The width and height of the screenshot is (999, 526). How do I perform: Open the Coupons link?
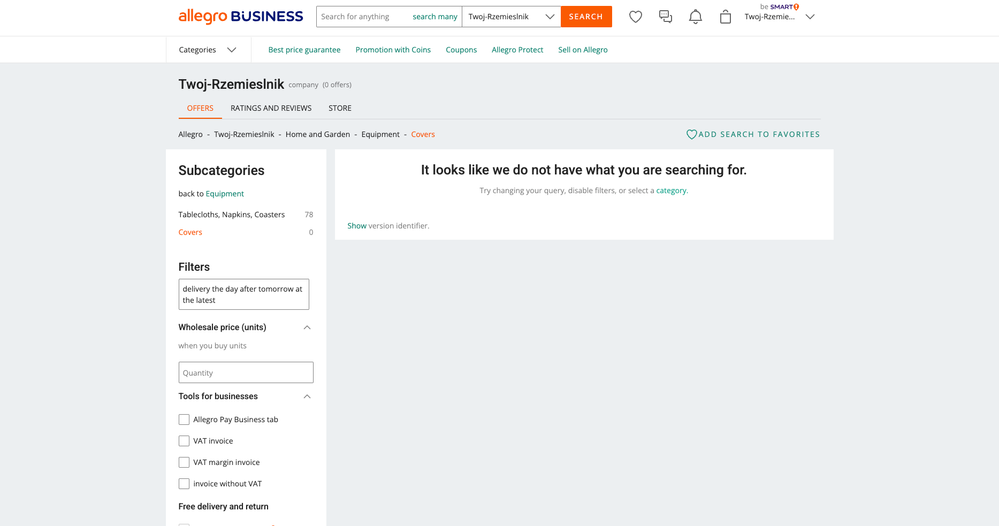pos(461,50)
